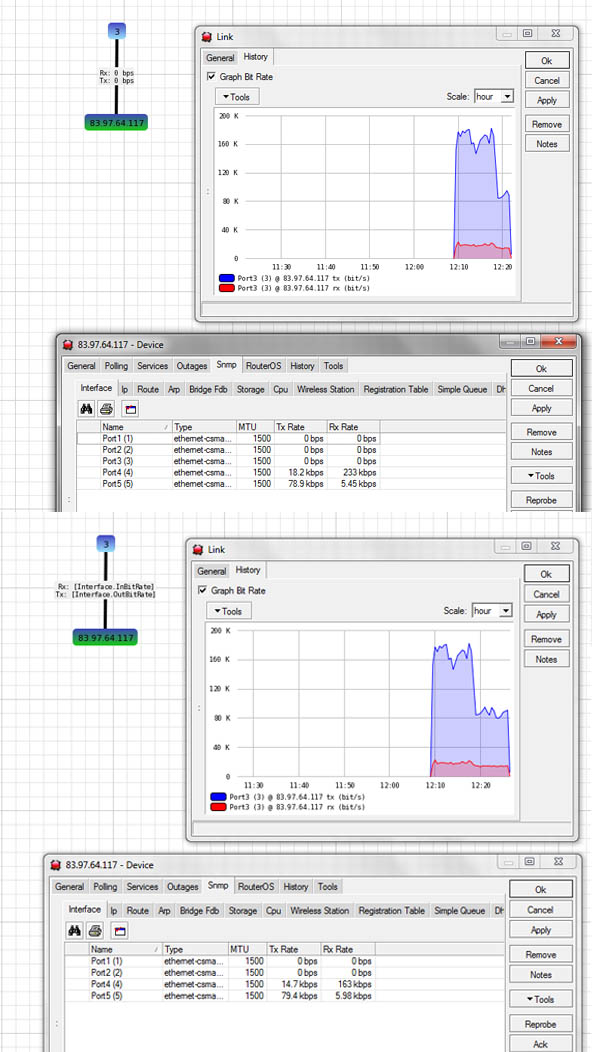Click Cancel in the lower Device window
The image size is (592, 1052).
point(540,910)
